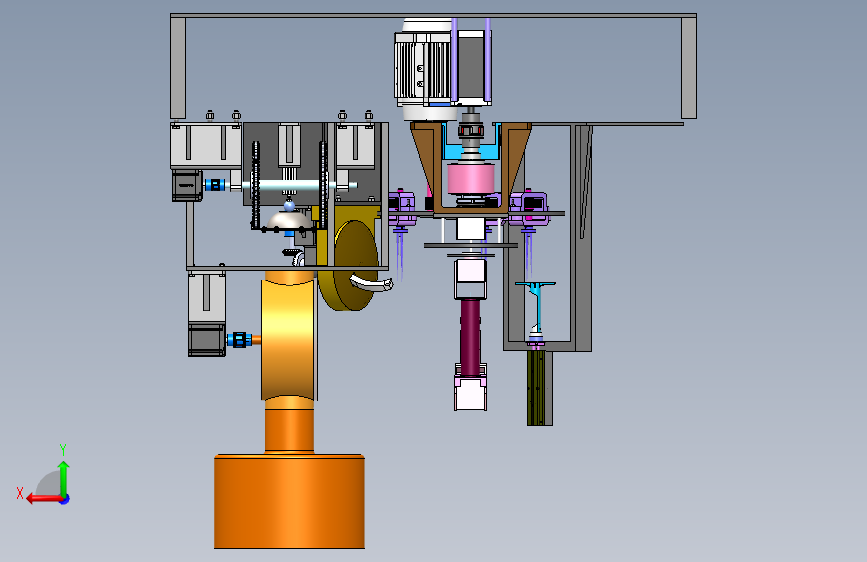Click the red "X" axis label
867x562 pixels.
(x=20, y=493)
